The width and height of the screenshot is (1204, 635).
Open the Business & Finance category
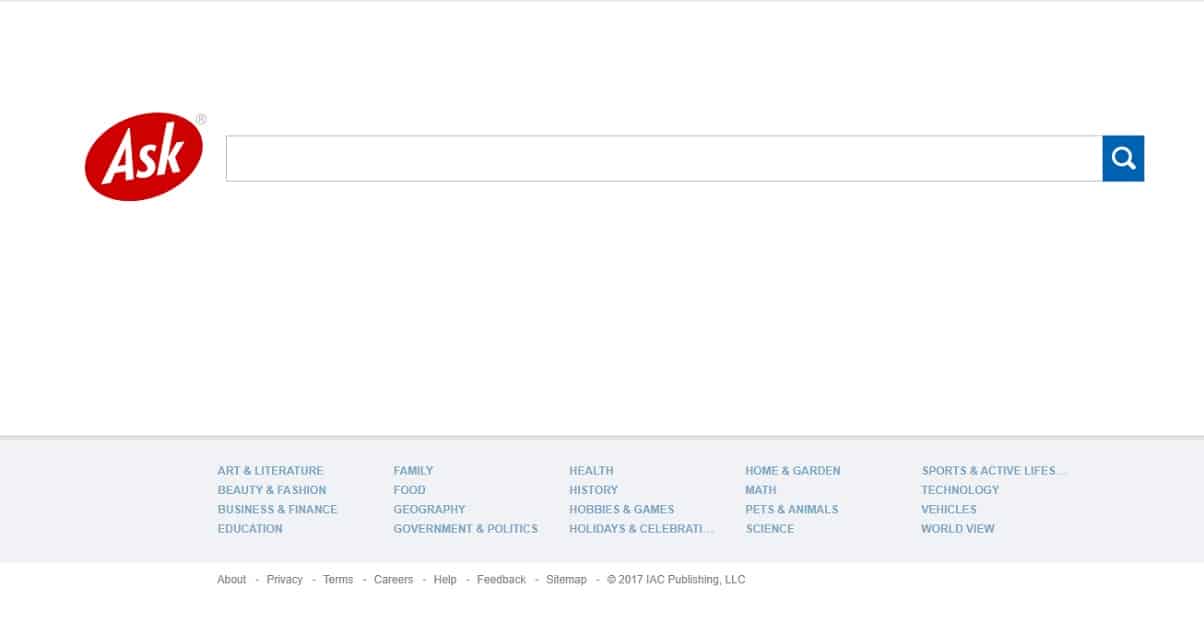(277, 509)
